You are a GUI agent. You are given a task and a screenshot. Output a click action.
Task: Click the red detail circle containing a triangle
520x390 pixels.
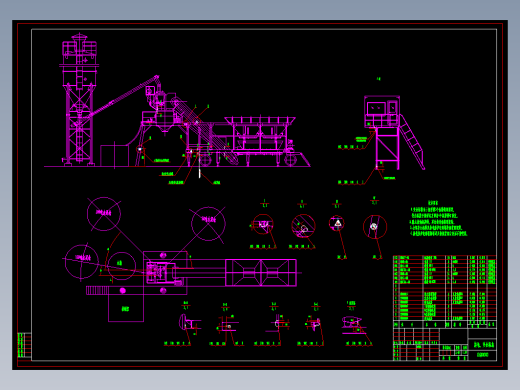point(337,223)
